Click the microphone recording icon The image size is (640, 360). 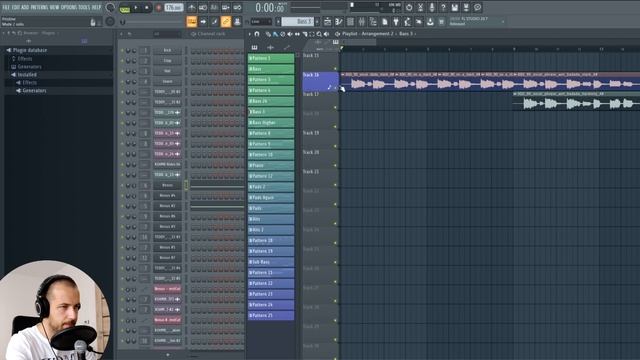click(432, 7)
